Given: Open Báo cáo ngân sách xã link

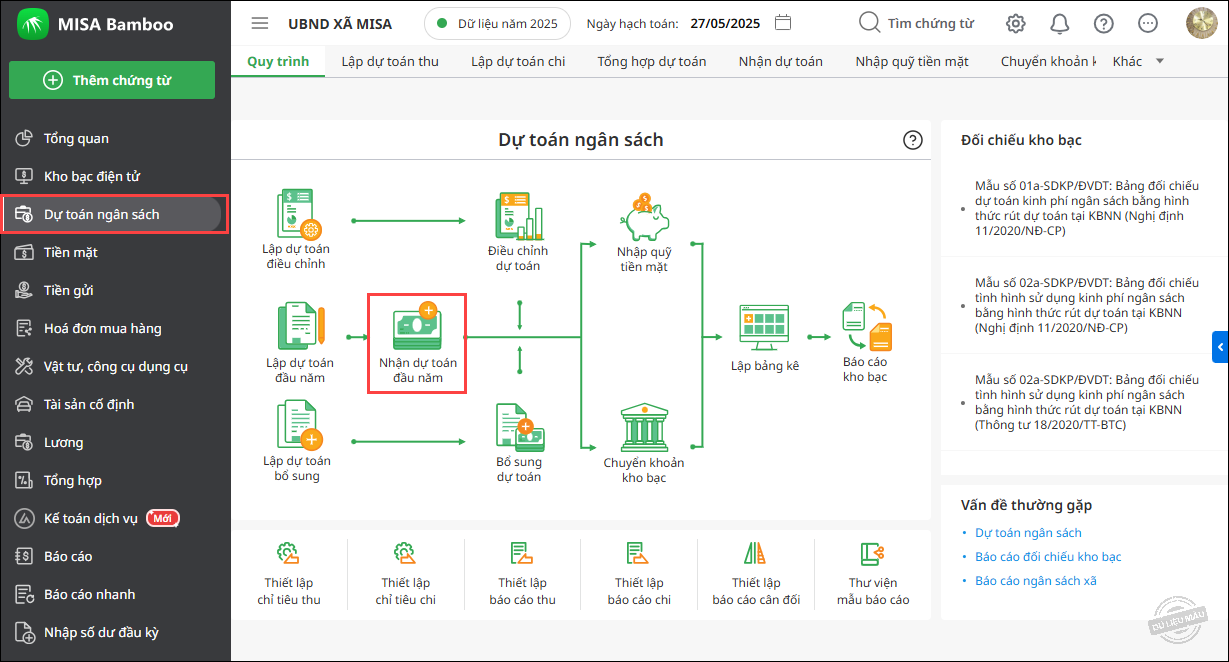Looking at the screenshot, I should pos(1035,581).
